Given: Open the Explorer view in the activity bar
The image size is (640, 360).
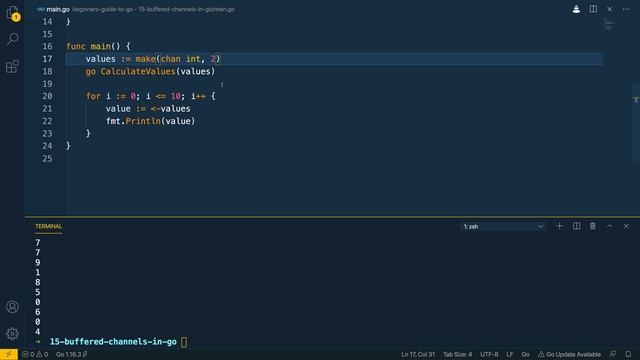Looking at the screenshot, I should tap(12, 13).
